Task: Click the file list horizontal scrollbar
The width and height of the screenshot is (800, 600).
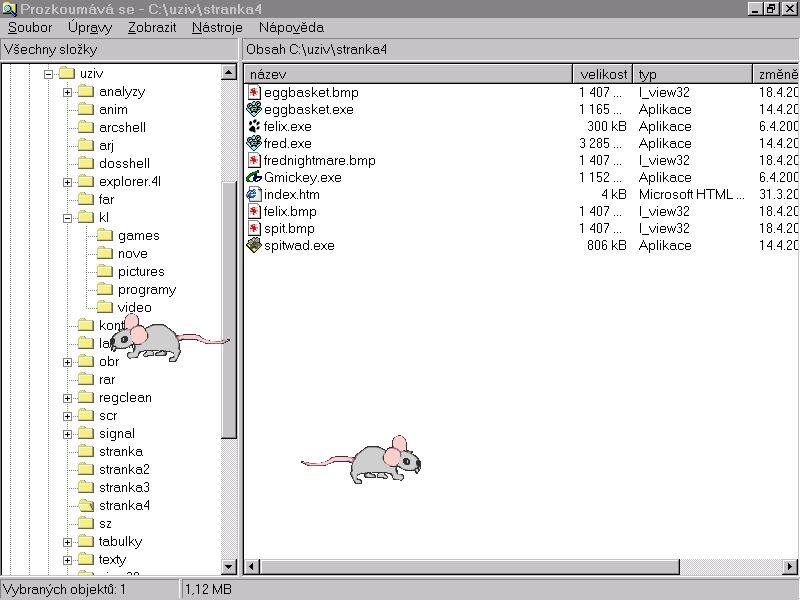Action: [500, 567]
